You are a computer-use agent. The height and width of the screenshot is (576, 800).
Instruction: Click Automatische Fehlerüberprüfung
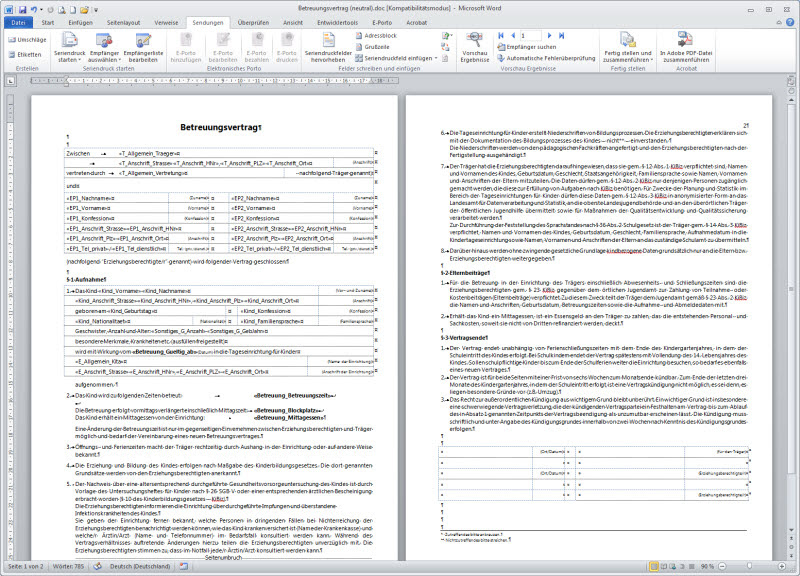point(546,58)
